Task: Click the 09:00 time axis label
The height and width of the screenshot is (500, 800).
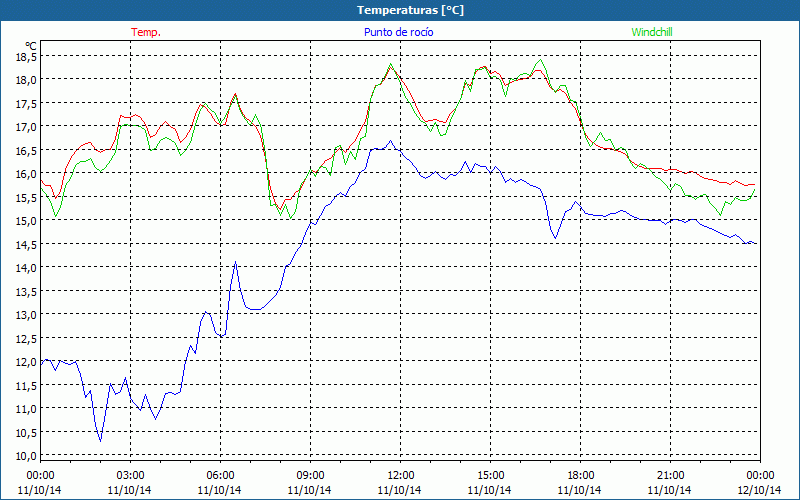Action: [310, 476]
